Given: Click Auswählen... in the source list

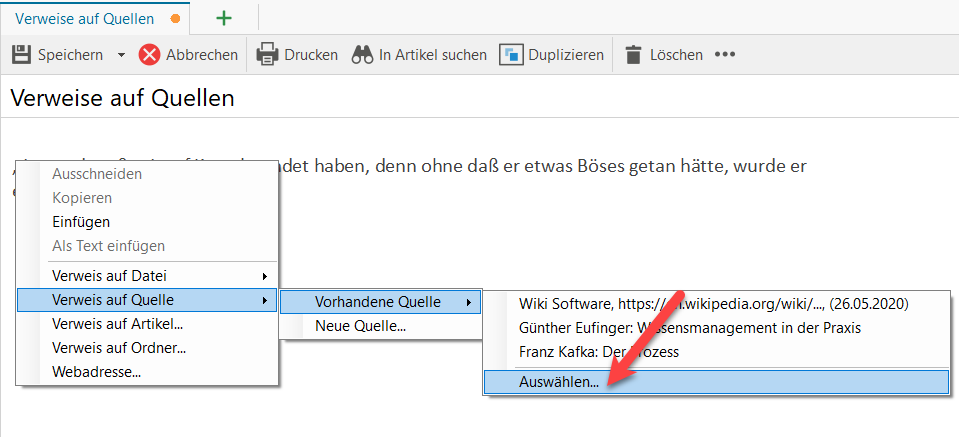Looking at the screenshot, I should 559,382.
